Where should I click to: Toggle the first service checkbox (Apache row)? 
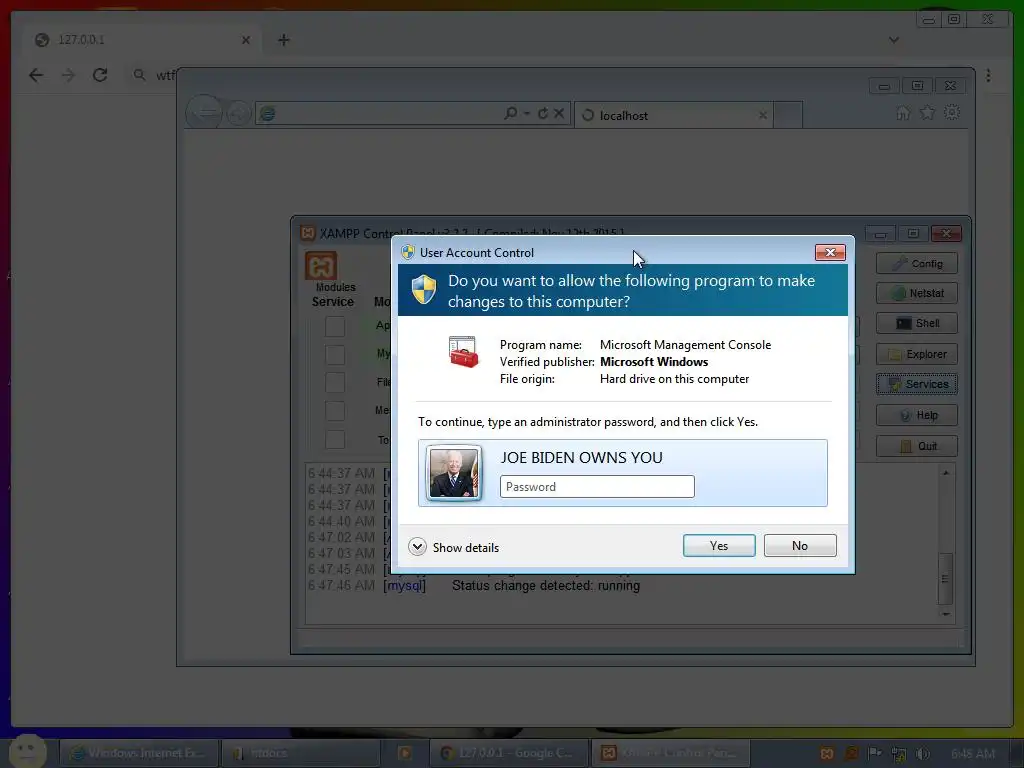click(x=335, y=327)
